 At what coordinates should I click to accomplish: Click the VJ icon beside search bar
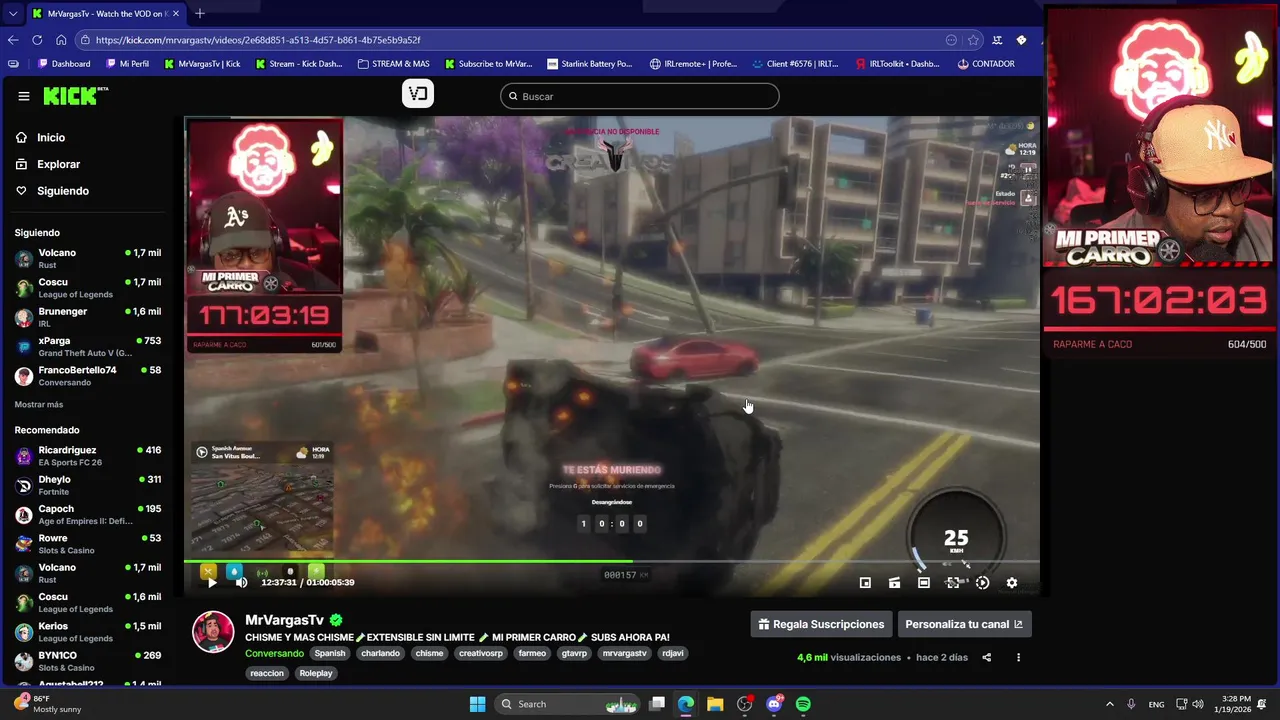point(418,94)
